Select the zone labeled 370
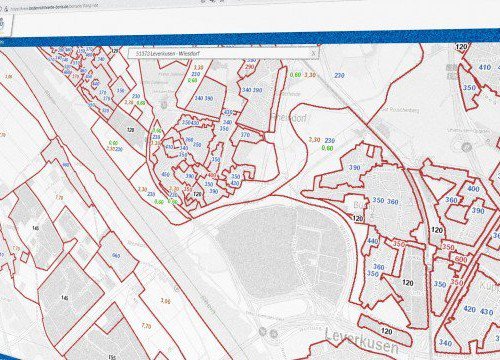The height and width of the screenshot is (360, 500). click(x=245, y=135)
